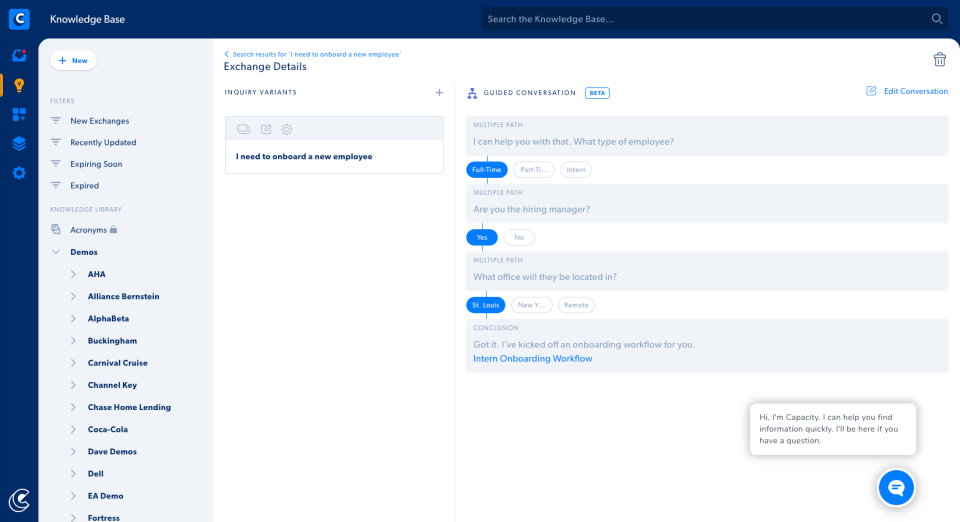Open the inbox icon with red notification
Image resolution: width=960 pixels, height=522 pixels.
[19, 56]
